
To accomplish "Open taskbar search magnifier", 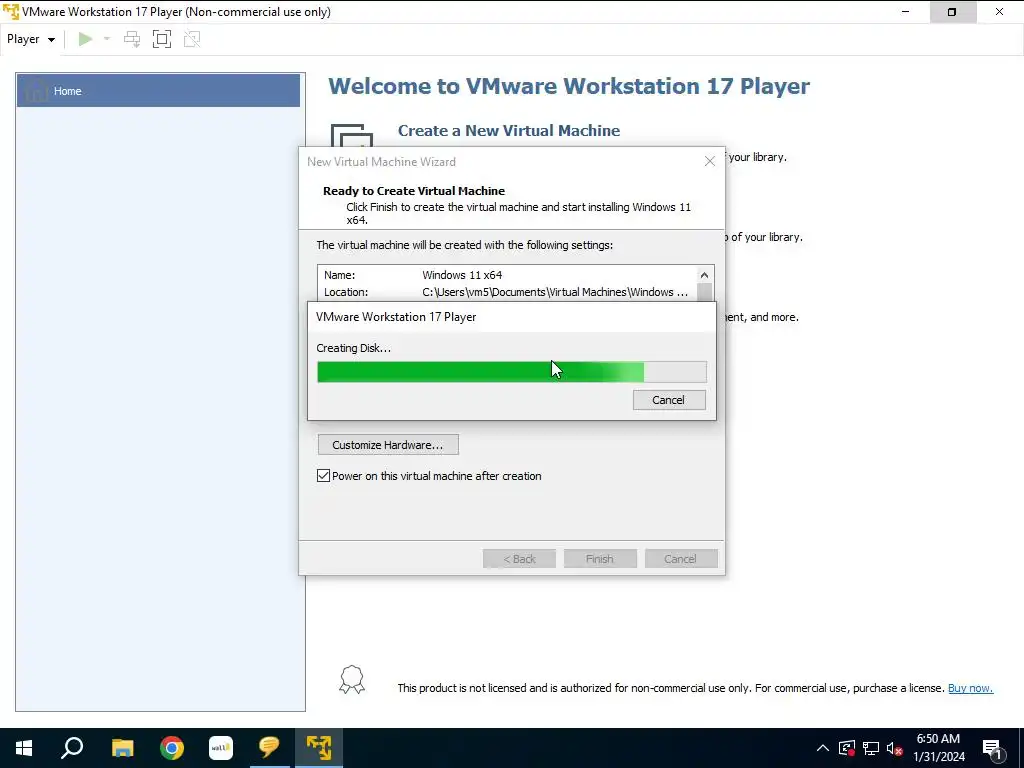I will 72,748.
